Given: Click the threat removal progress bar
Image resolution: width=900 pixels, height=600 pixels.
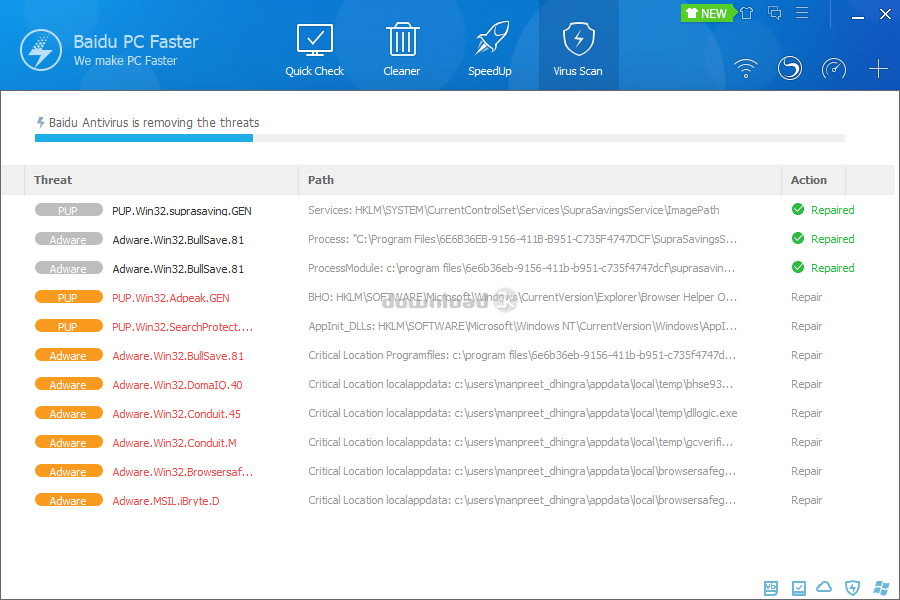Looking at the screenshot, I should [x=440, y=138].
